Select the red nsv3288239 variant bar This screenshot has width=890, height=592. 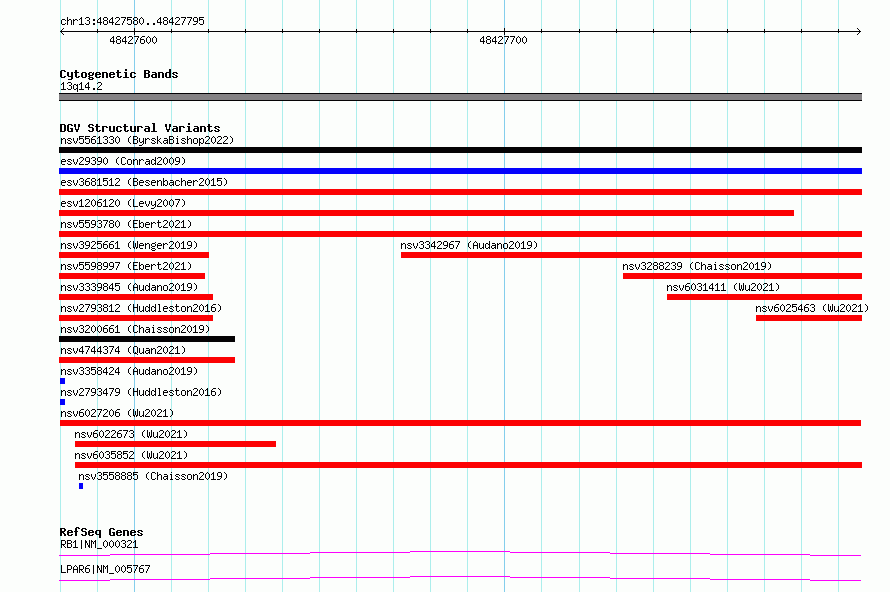[742, 276]
